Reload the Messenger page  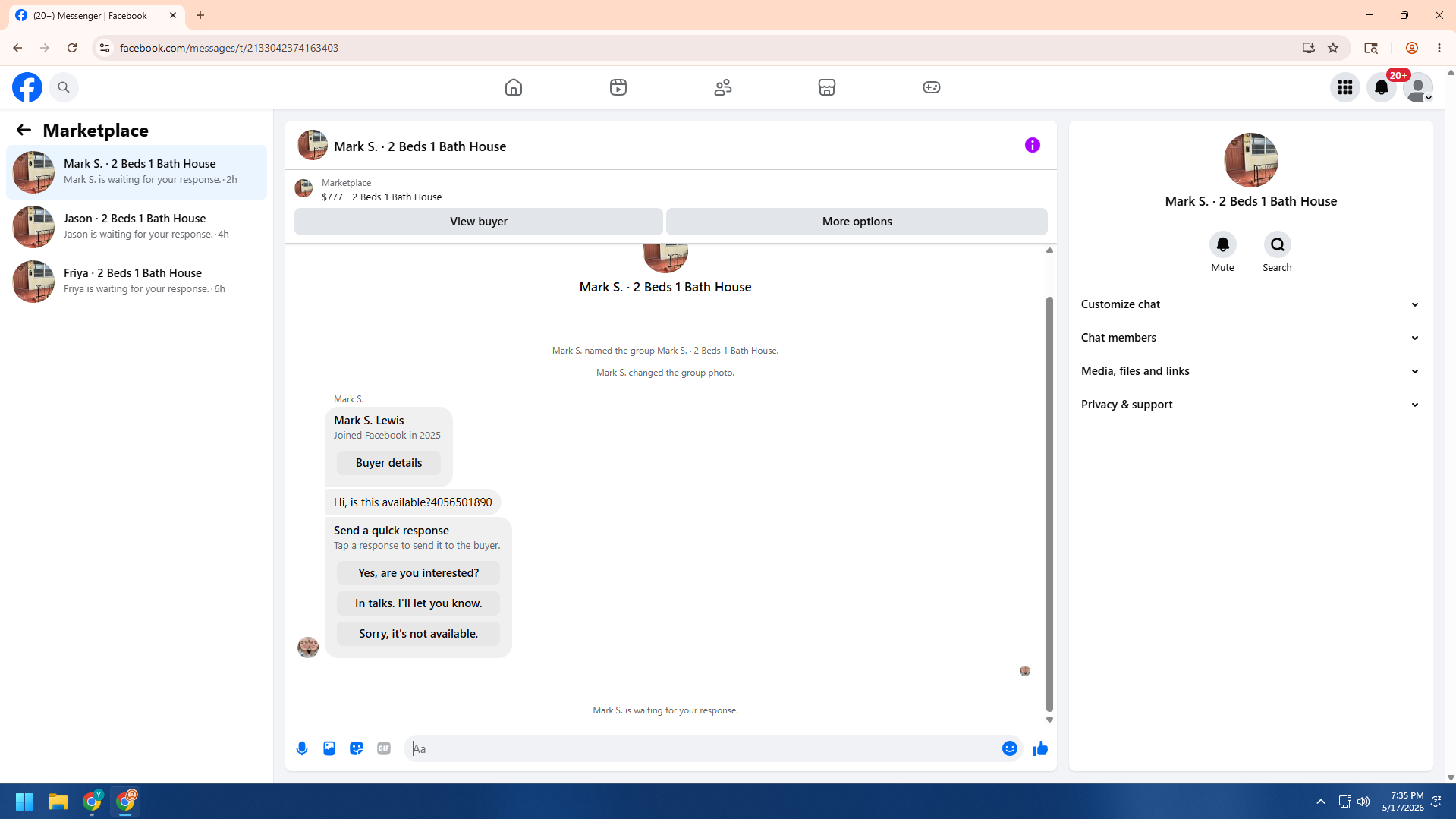click(72, 48)
